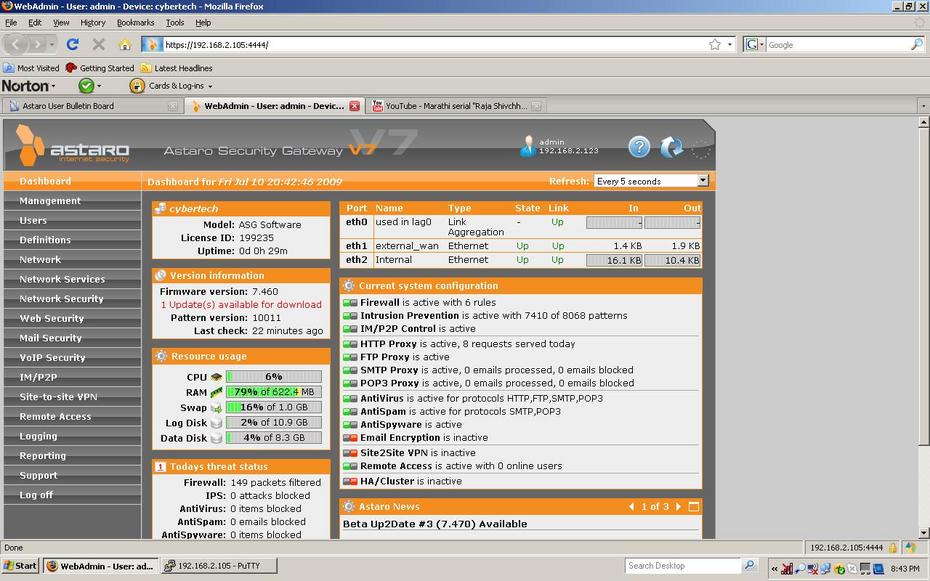Click Firefox reload page button
930x581 pixels.
[72, 44]
